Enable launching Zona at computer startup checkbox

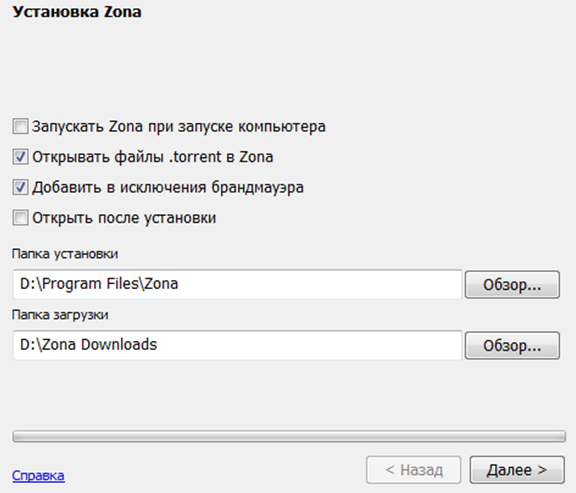coord(20,126)
